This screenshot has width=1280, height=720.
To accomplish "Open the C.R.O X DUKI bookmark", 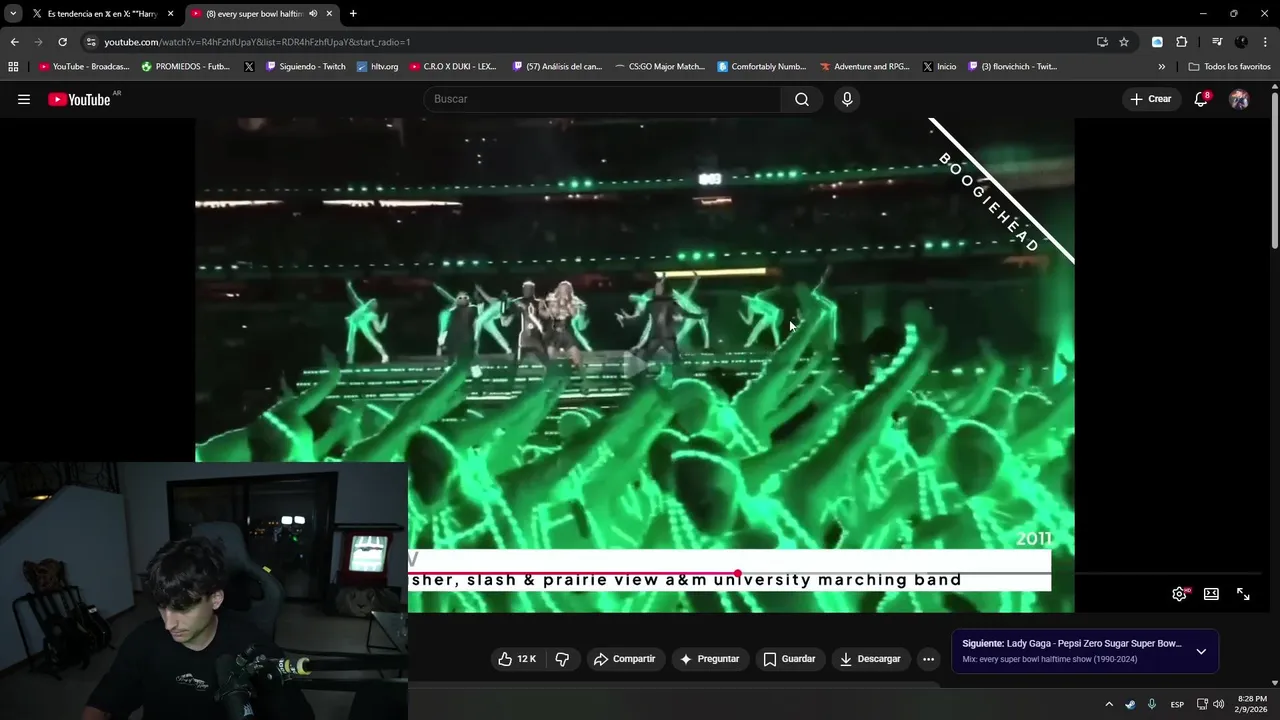I will 453,67.
